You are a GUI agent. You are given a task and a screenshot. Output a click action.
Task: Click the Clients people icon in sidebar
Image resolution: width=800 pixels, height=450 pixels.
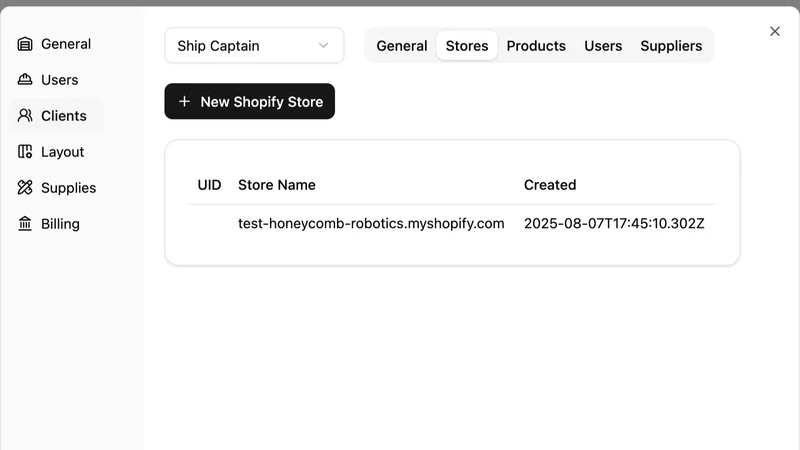24,116
